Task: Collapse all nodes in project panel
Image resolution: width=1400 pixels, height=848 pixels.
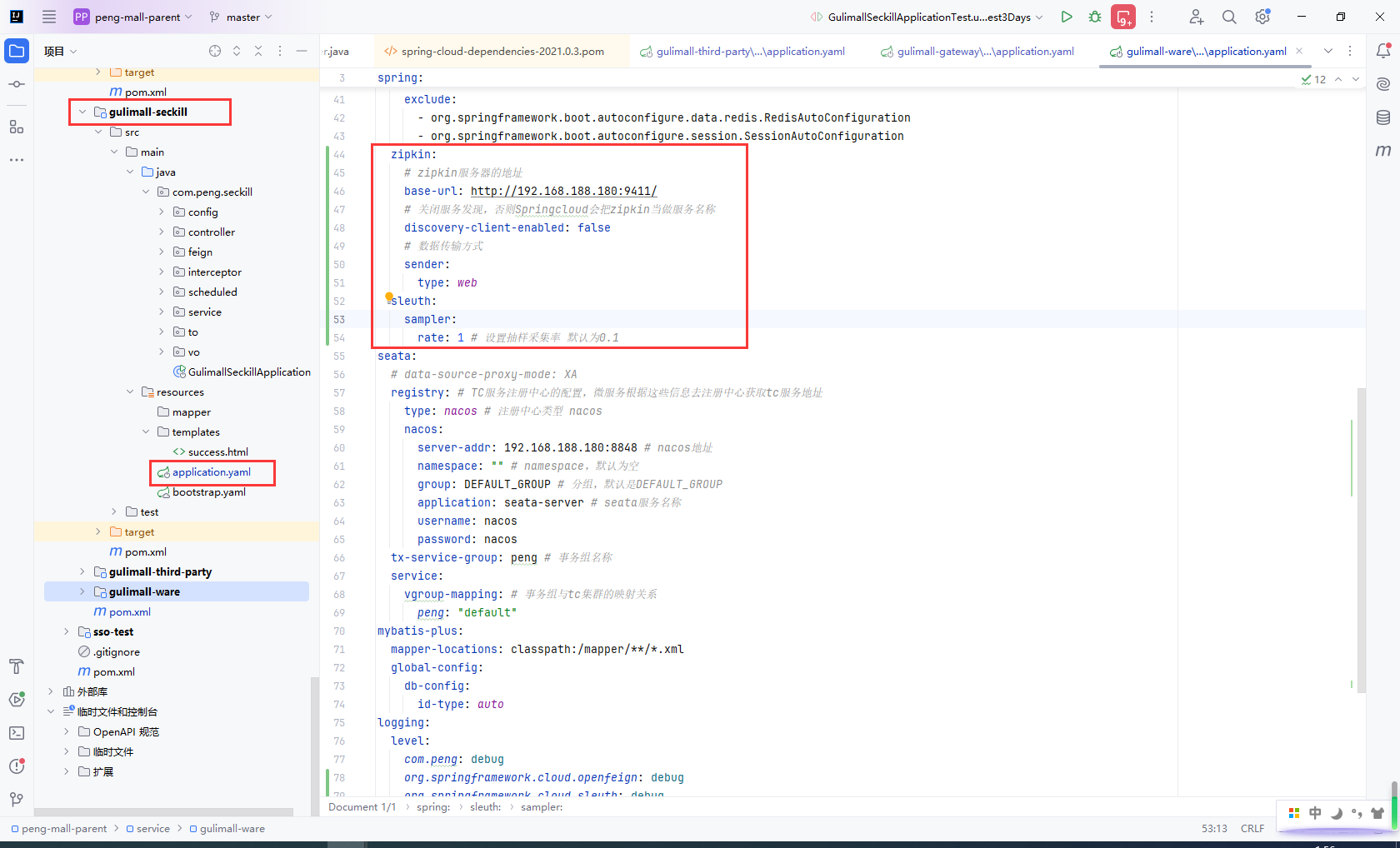Action: point(258,51)
